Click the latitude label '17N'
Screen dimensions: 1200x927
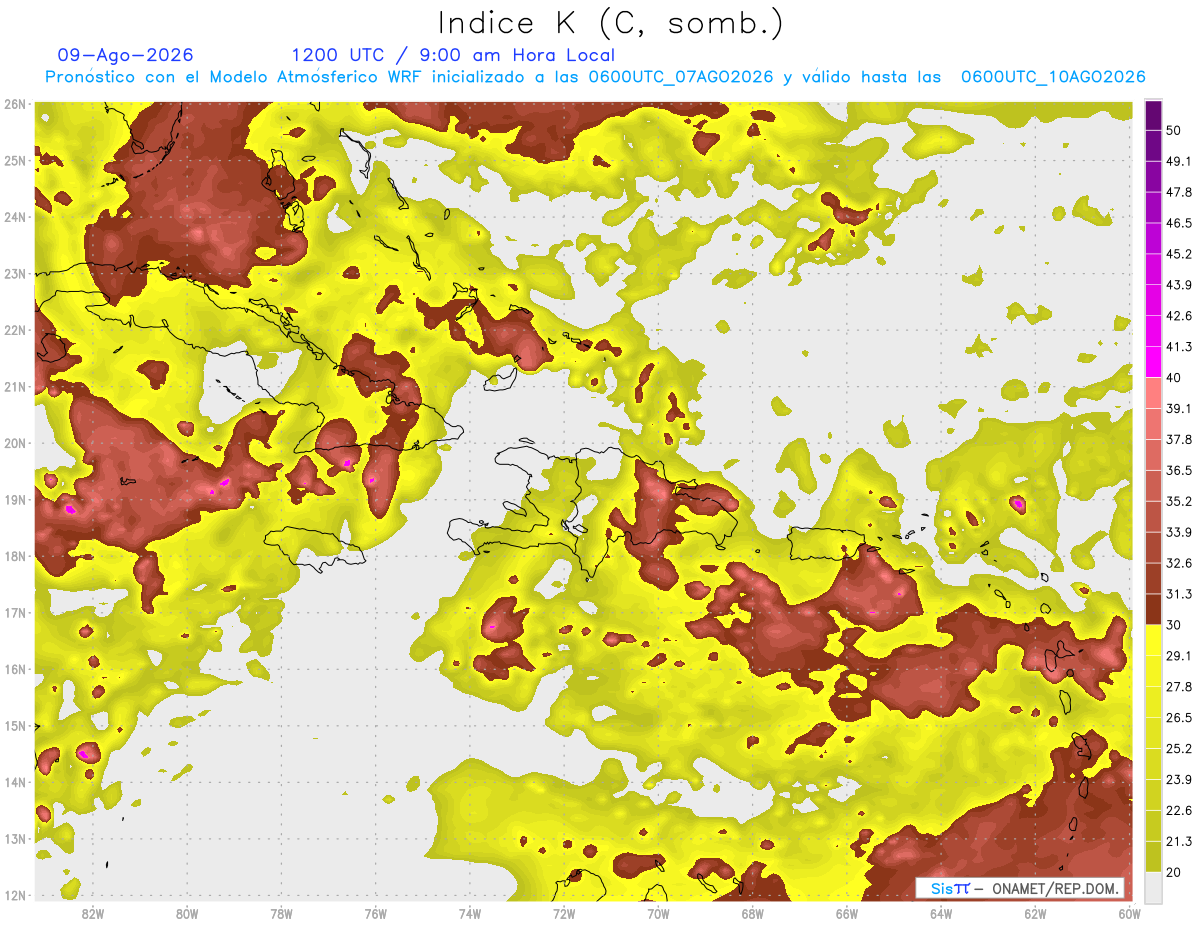14,613
